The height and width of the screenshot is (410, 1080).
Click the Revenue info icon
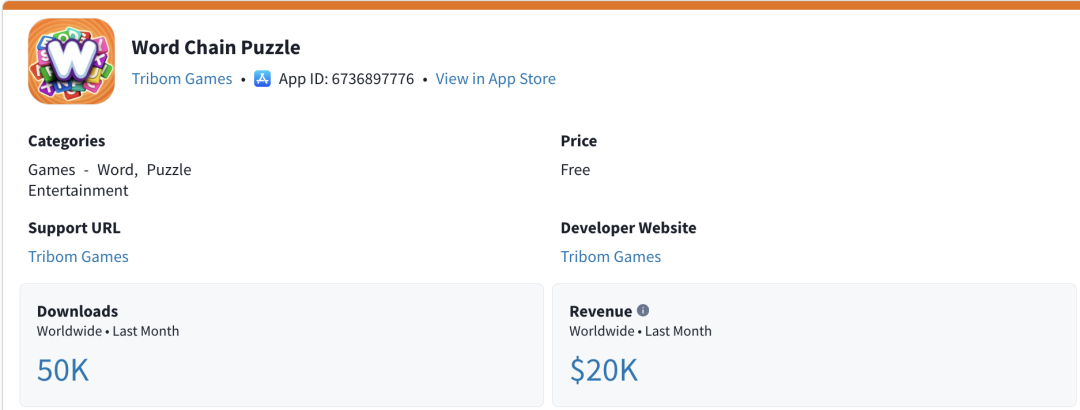[643, 311]
